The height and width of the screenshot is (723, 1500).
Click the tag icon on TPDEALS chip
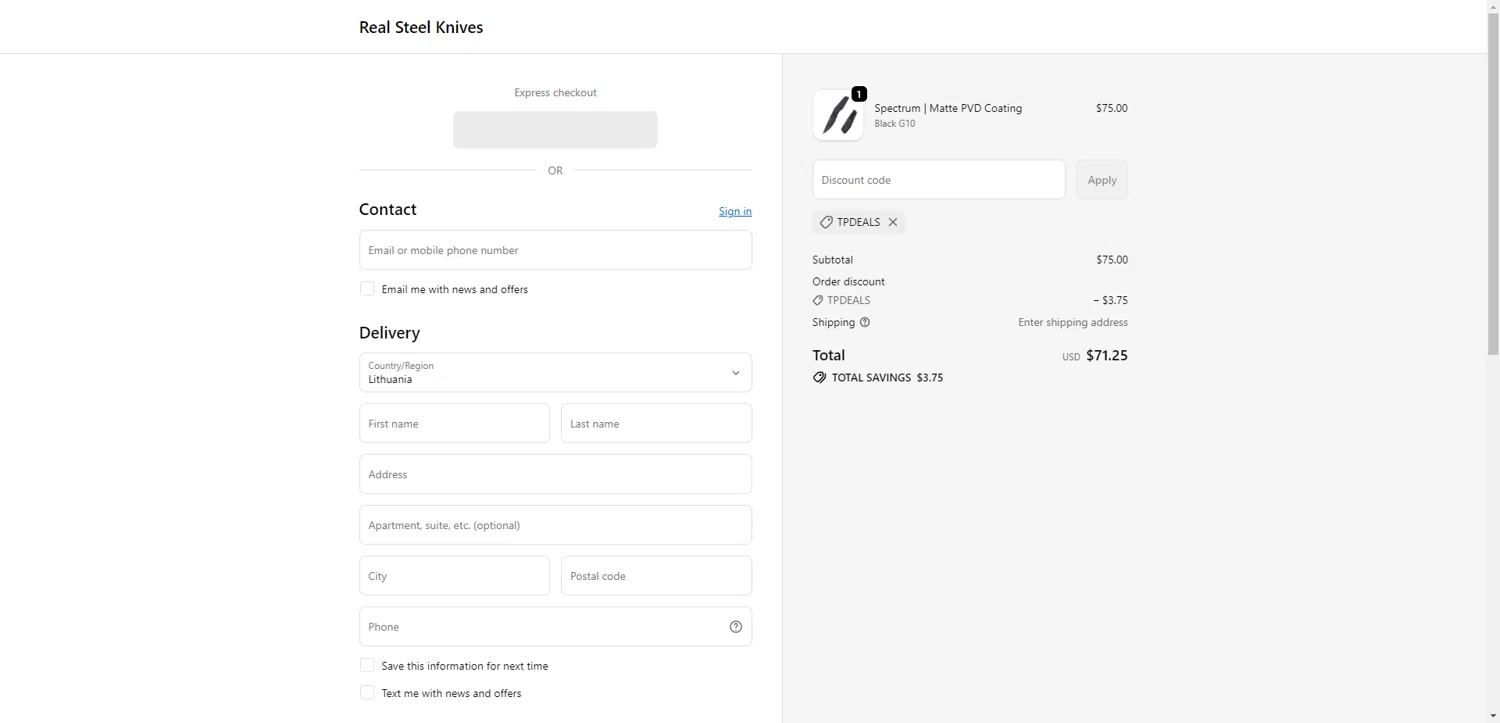[x=826, y=222]
